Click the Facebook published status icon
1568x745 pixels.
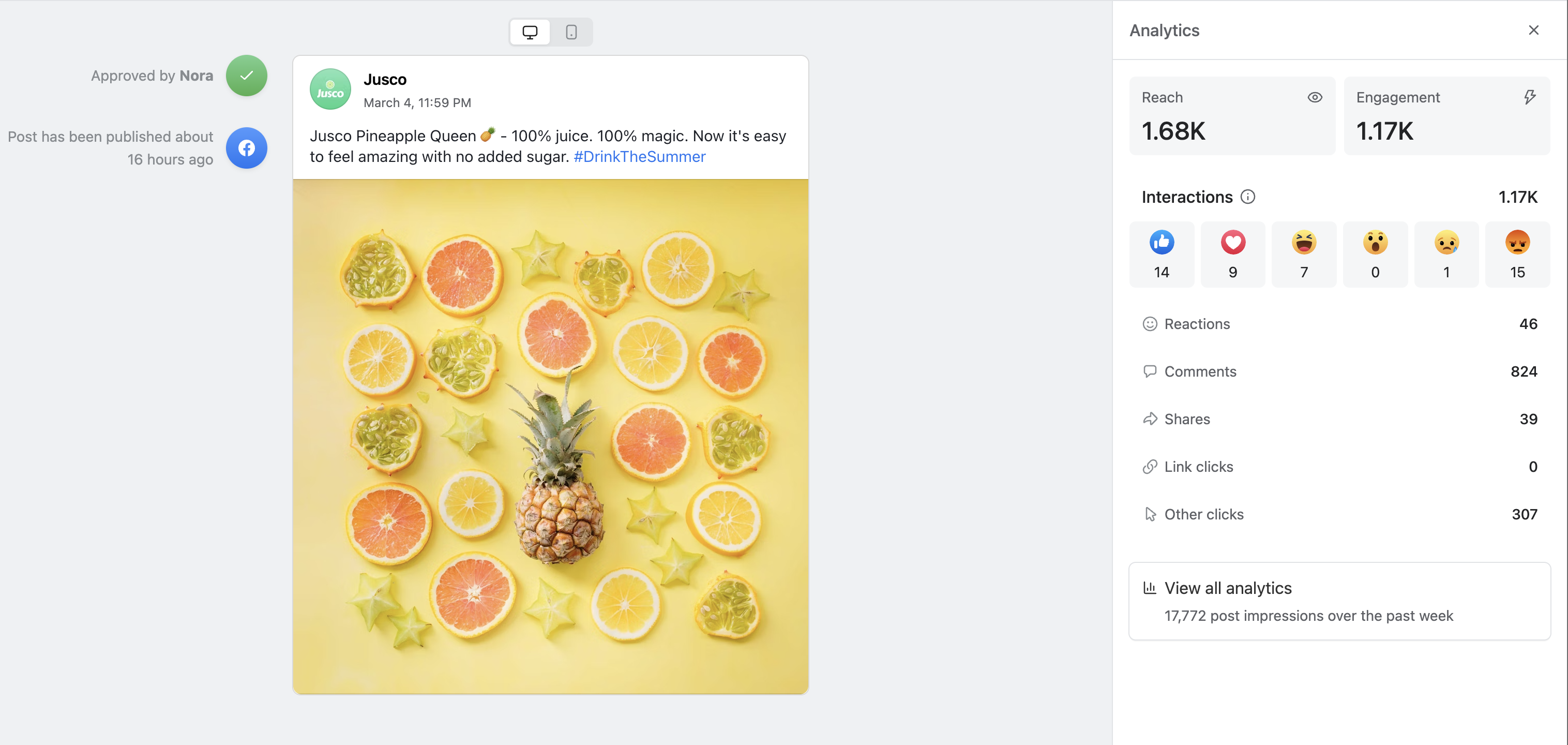pos(247,148)
